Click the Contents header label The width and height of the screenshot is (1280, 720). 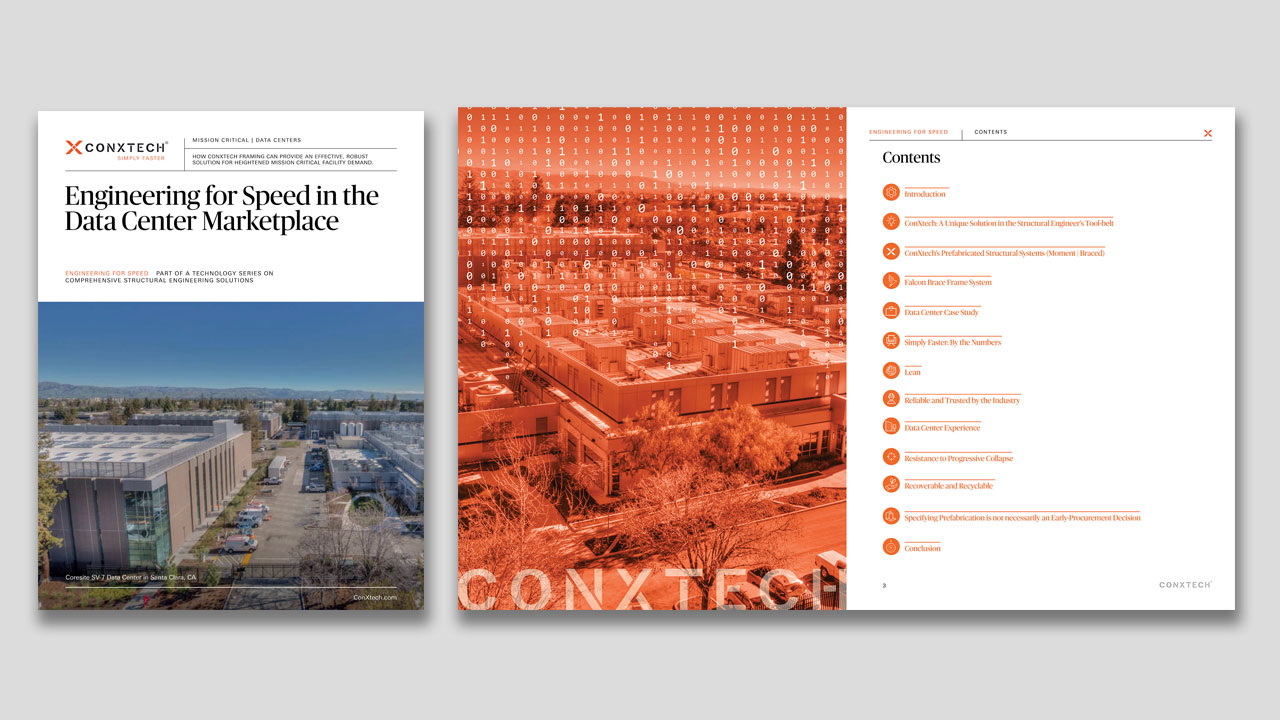990,132
